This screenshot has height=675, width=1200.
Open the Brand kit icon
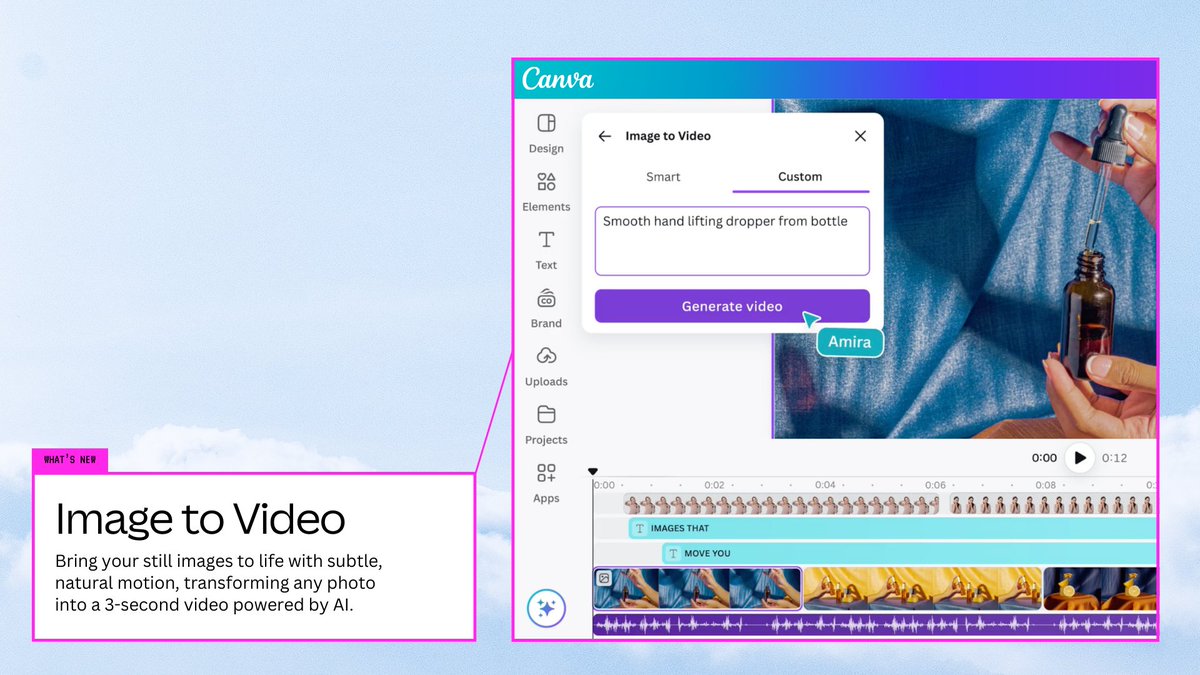[x=546, y=308]
